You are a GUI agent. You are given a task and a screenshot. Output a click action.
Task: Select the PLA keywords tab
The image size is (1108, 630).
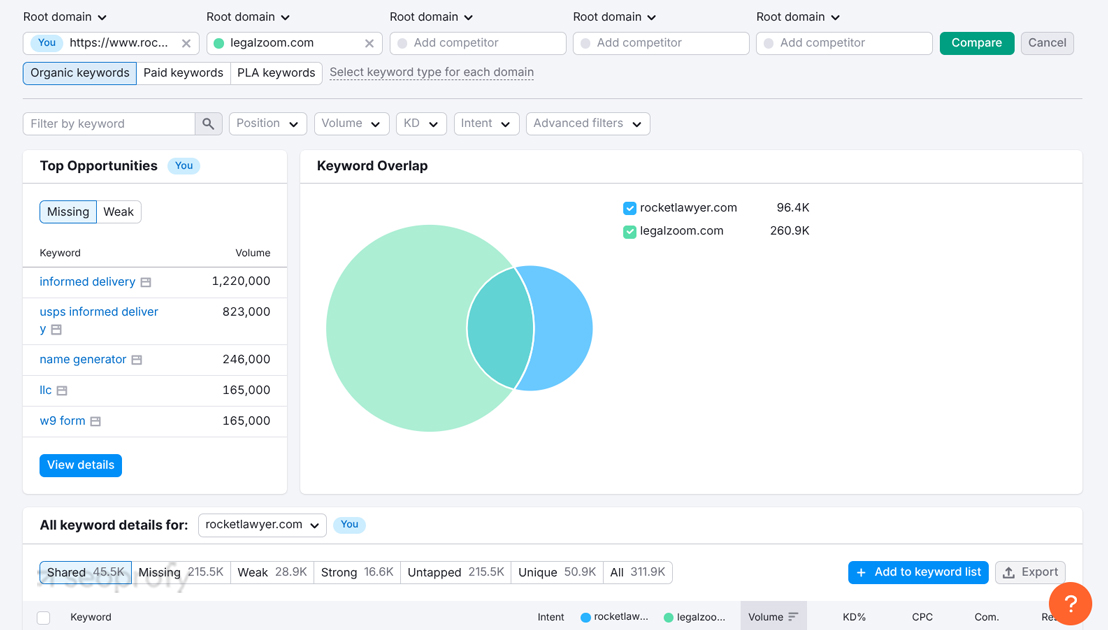pos(276,73)
